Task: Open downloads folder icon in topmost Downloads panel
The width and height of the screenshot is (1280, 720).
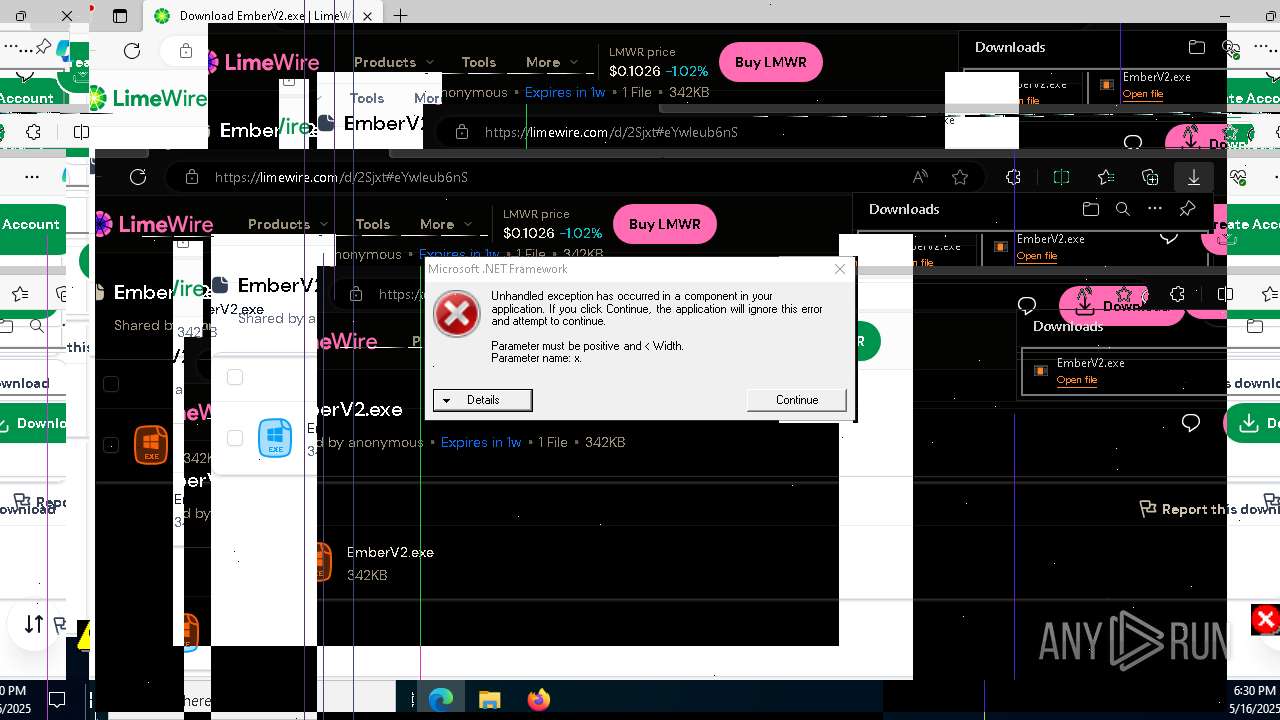Action: click(1196, 47)
